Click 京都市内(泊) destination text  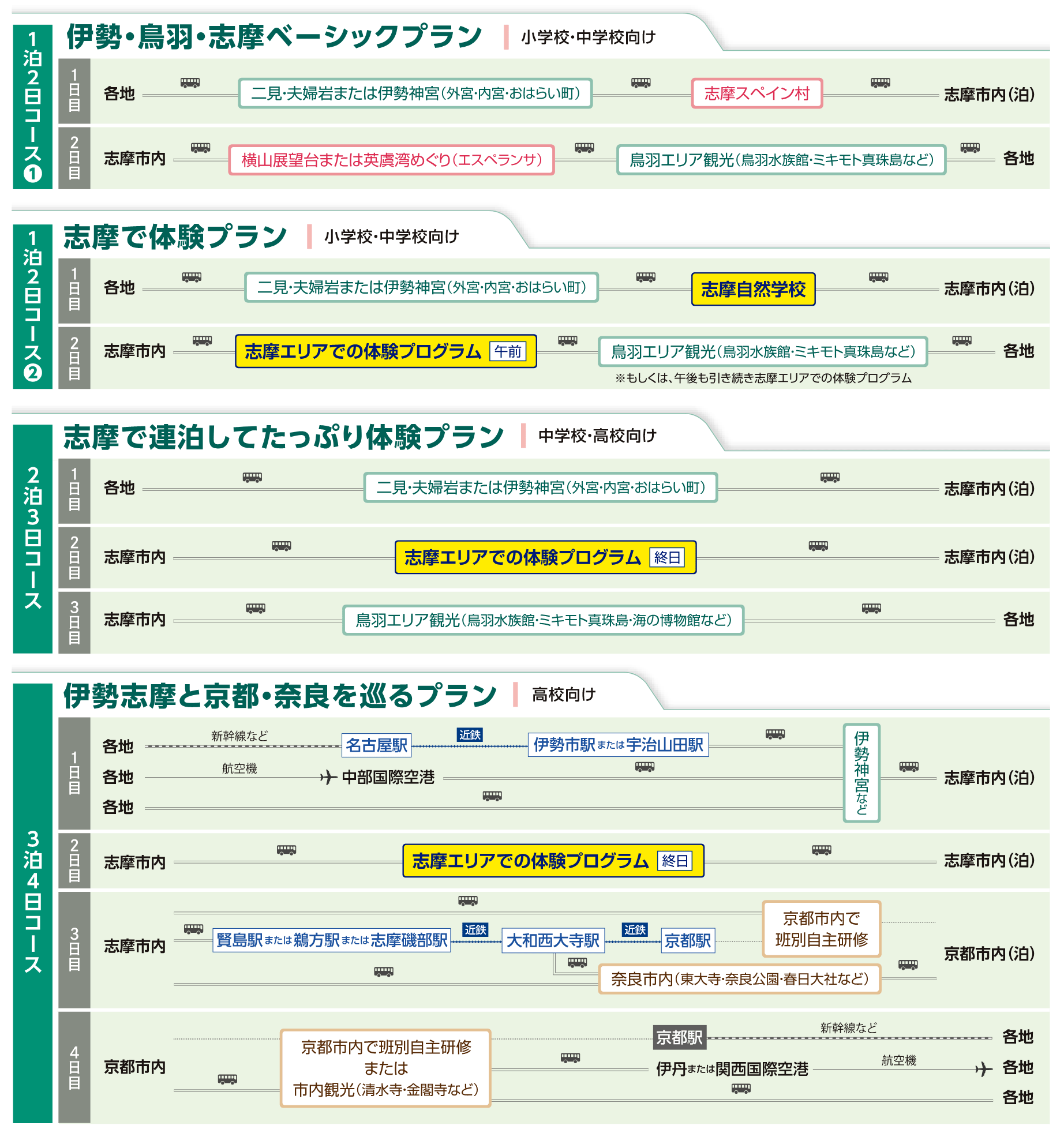point(989,954)
